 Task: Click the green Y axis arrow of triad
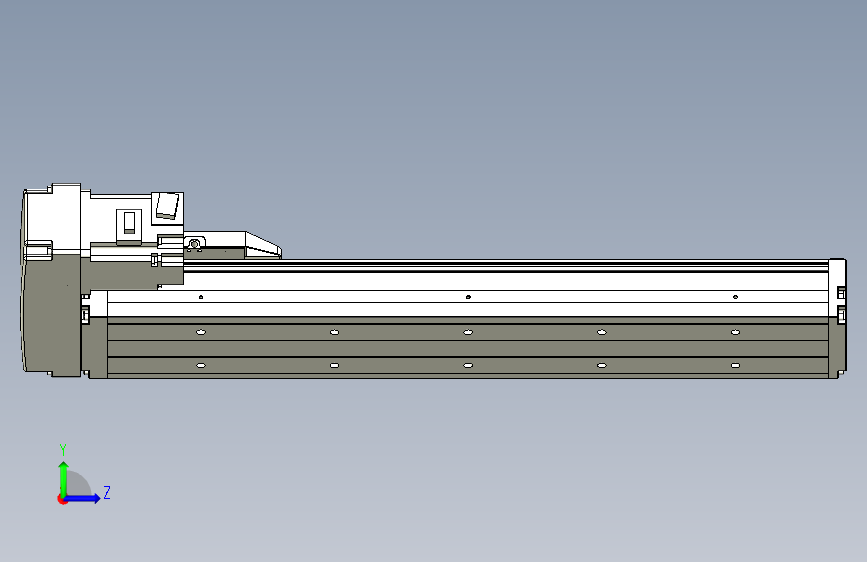click(x=64, y=478)
